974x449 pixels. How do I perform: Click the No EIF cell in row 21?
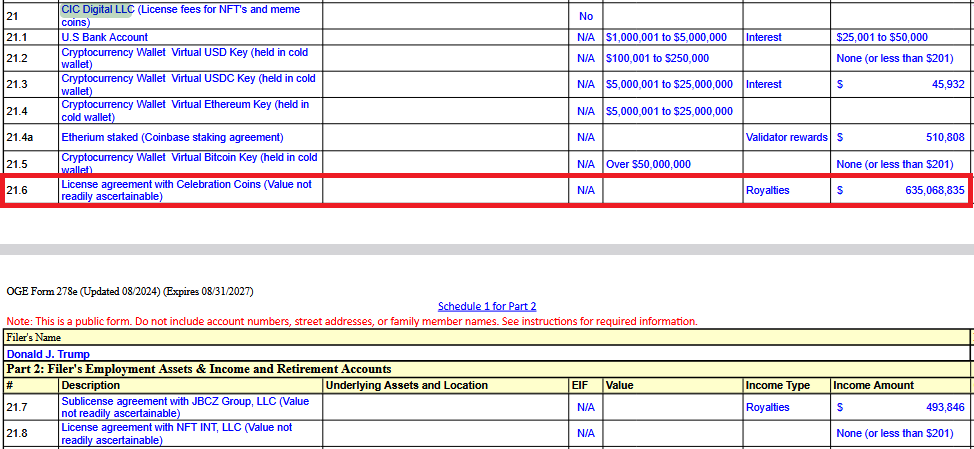[x=586, y=16]
